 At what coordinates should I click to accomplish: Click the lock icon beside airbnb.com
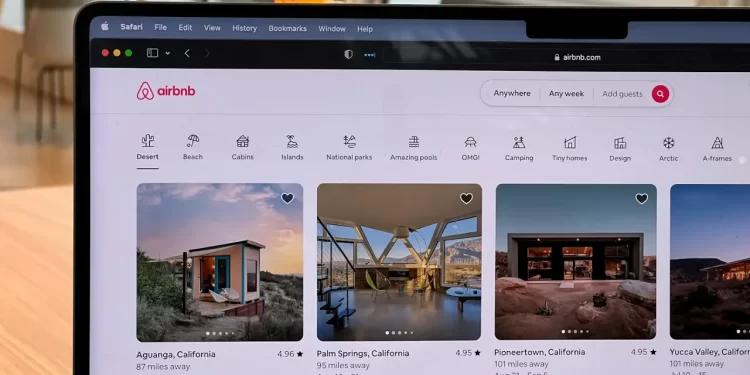pyautogui.click(x=557, y=57)
